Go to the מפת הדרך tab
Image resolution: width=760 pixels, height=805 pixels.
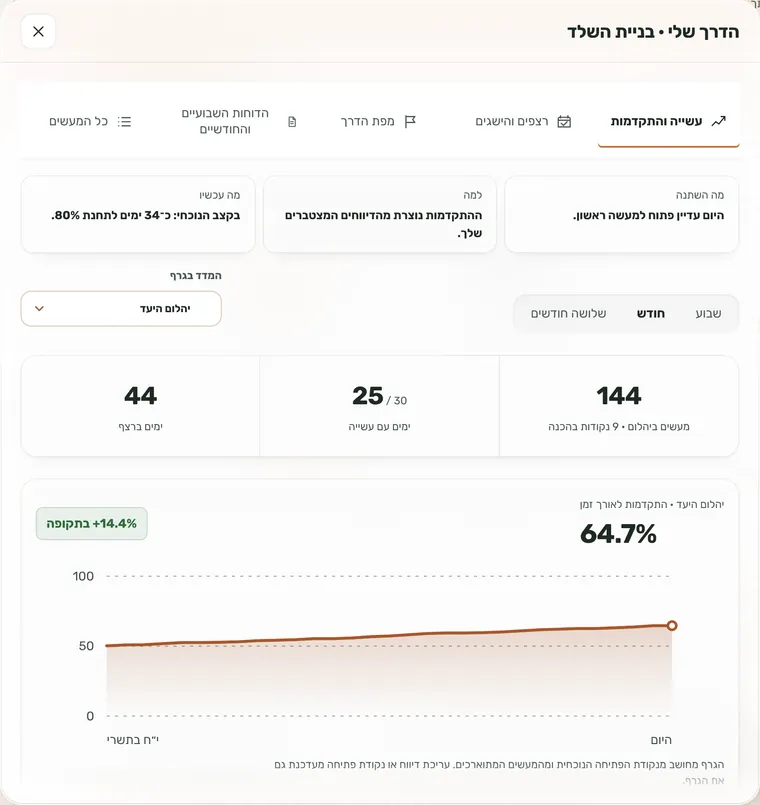[378, 121]
